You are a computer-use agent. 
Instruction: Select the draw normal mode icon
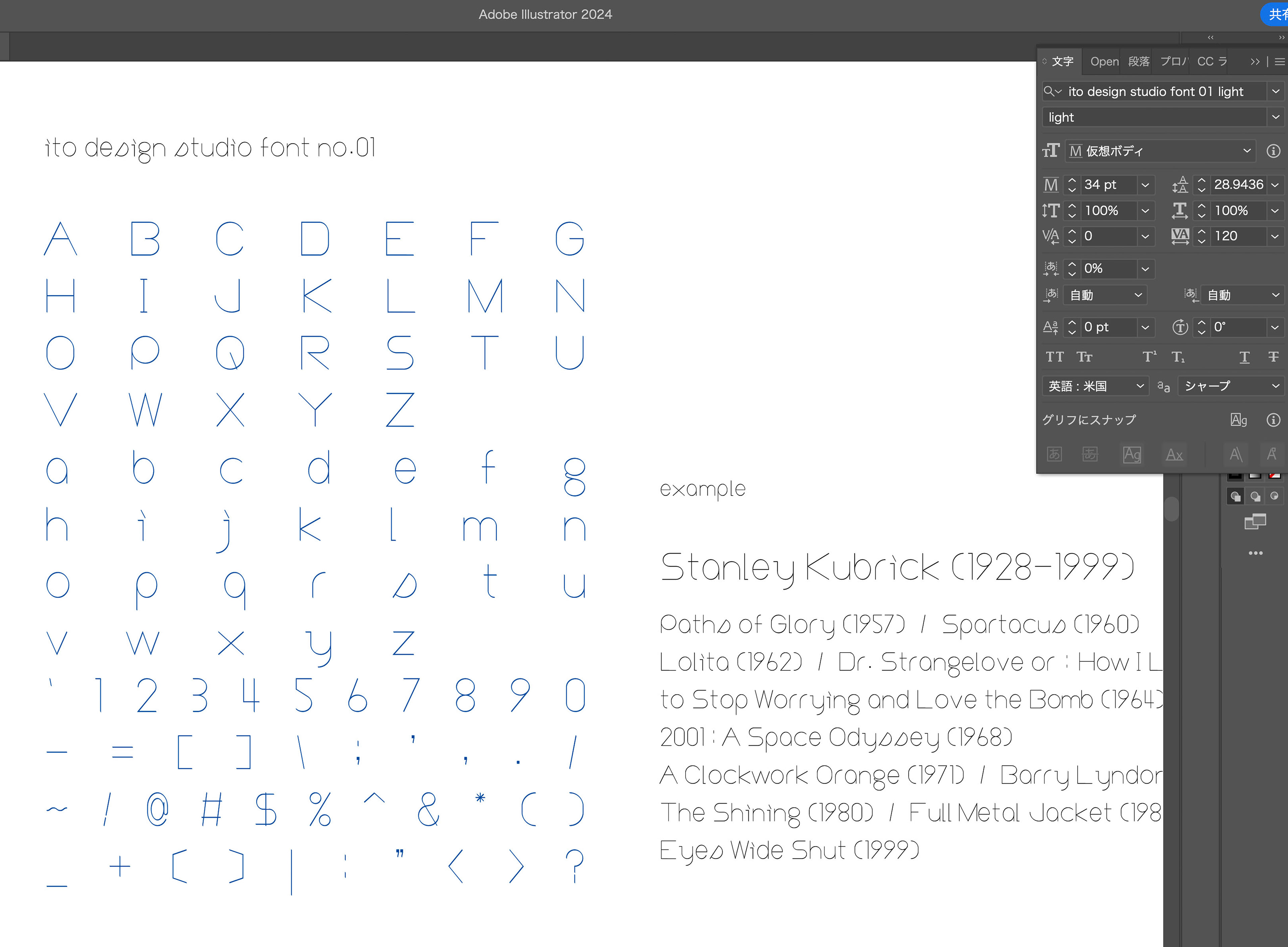pos(1235,496)
